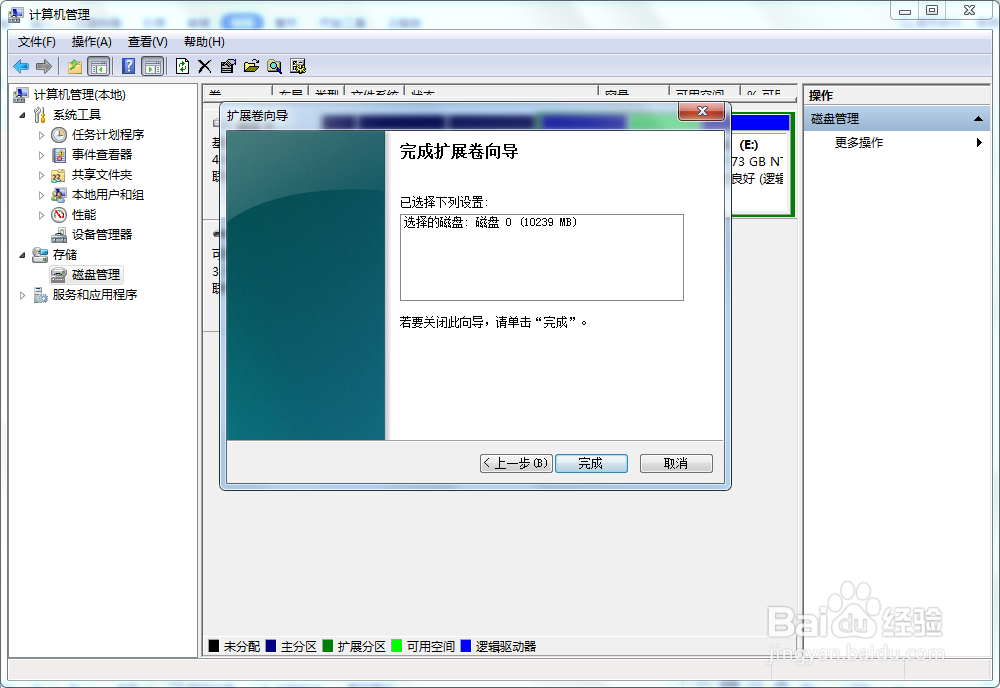Viewport: 1000px width, 688px height.
Task: Select 服务和应用程序 in the tree
Action: click(94, 295)
